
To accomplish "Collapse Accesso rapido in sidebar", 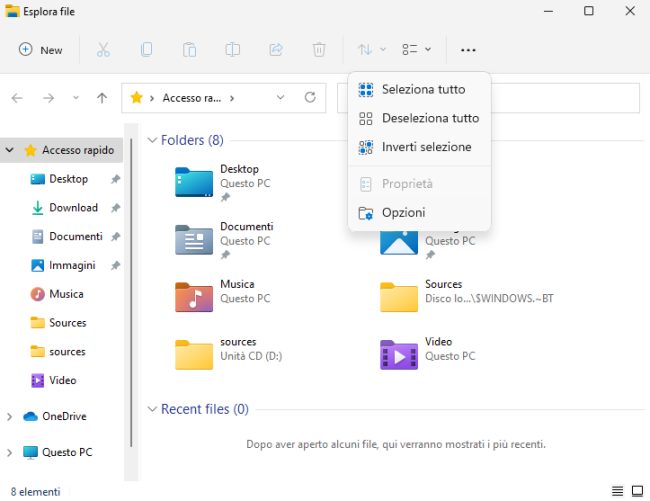I will click(10, 150).
